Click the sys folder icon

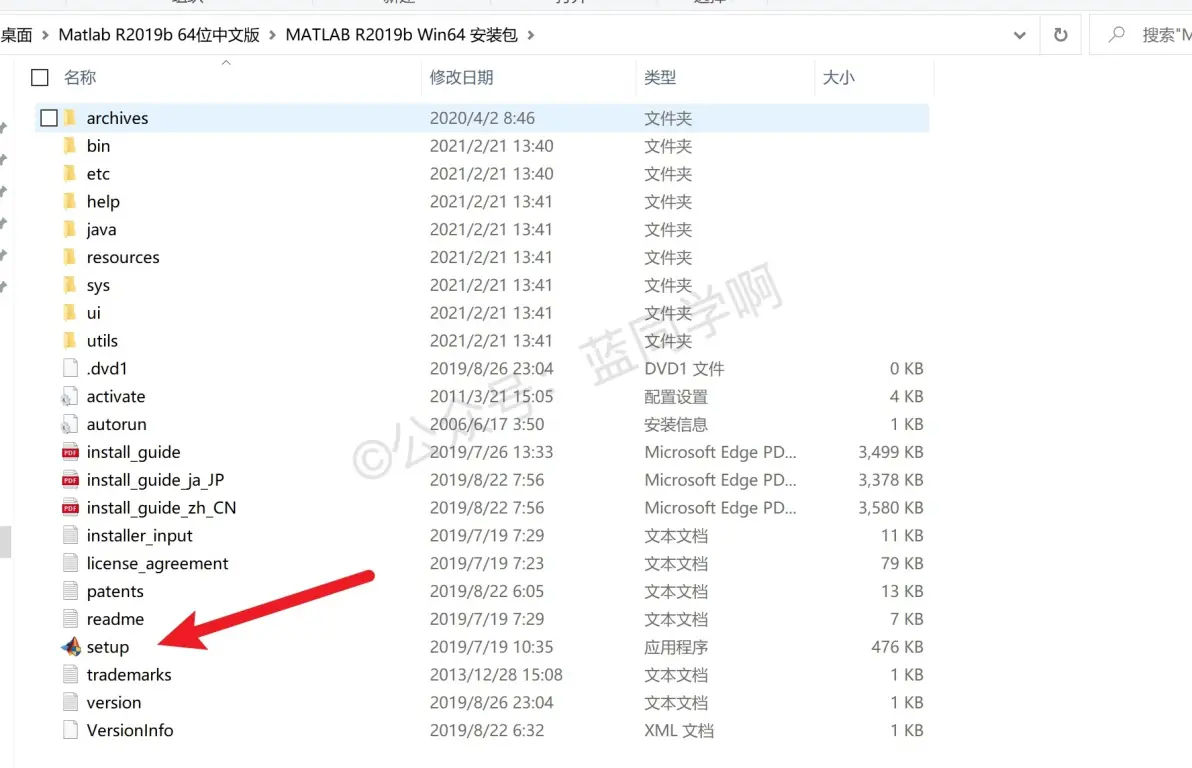(70, 285)
